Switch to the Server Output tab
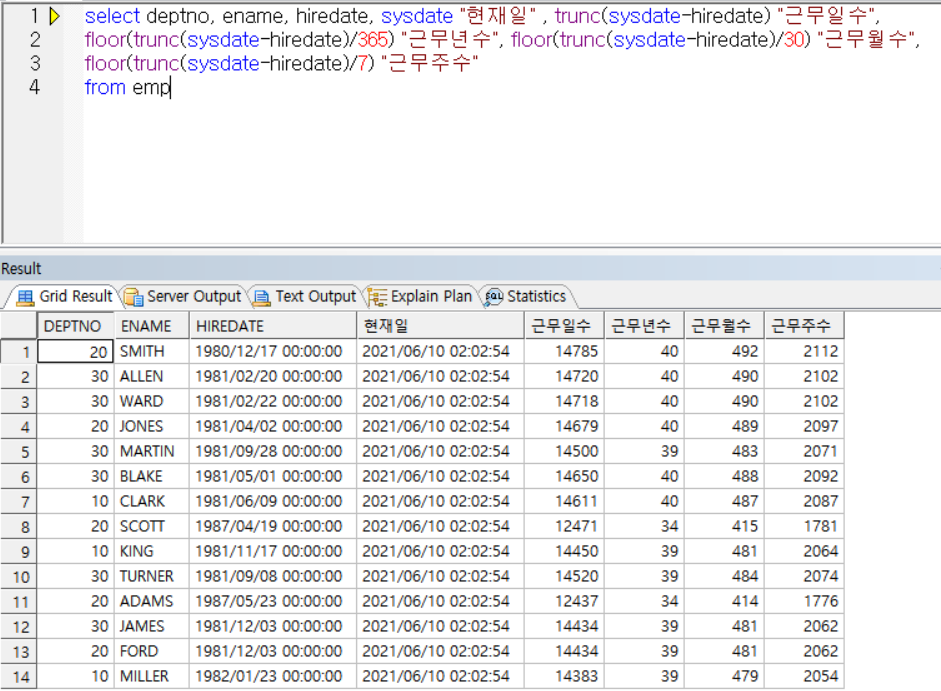 pyautogui.click(x=182, y=297)
